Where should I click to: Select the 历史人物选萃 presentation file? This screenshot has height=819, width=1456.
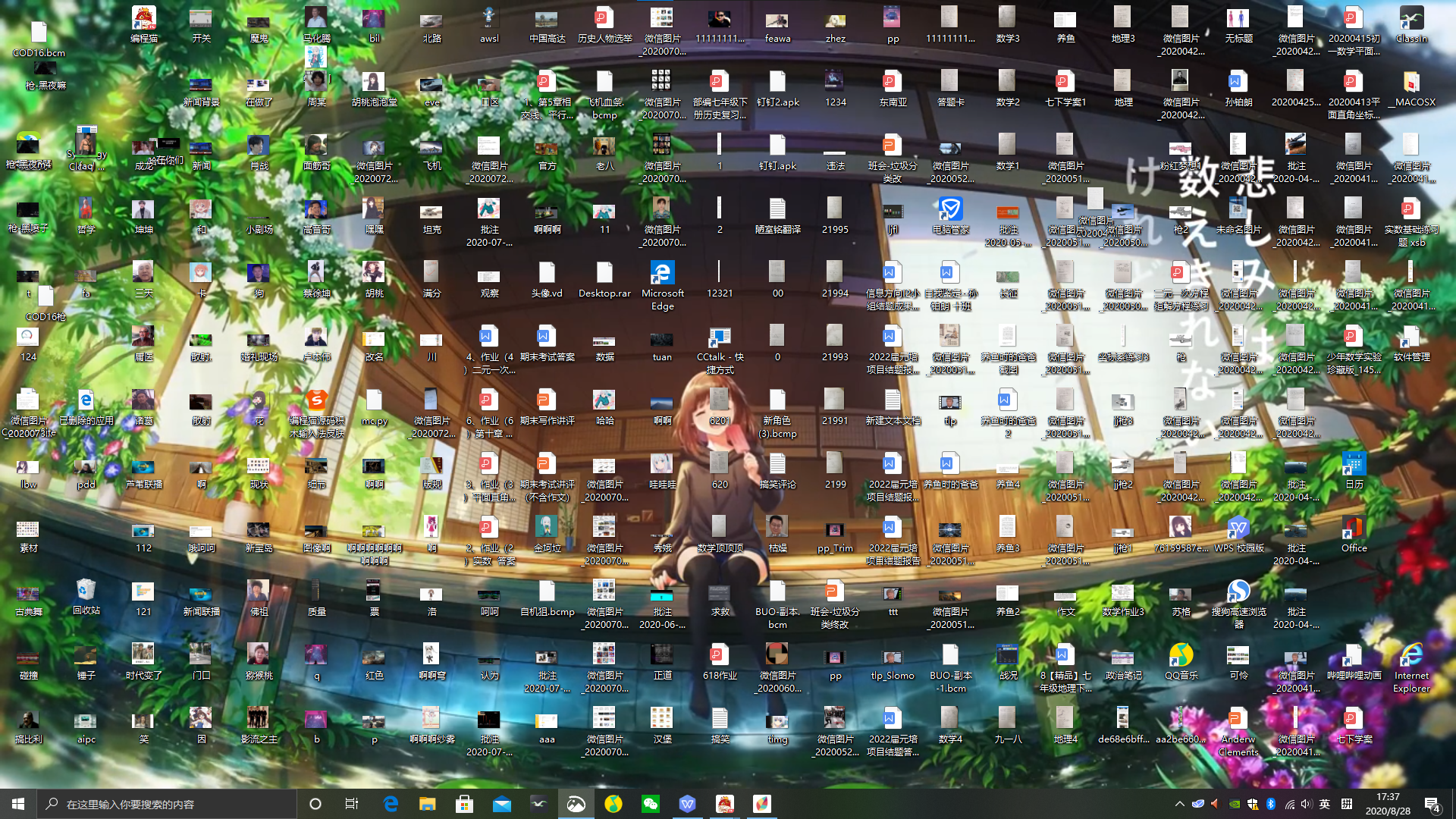(604, 24)
